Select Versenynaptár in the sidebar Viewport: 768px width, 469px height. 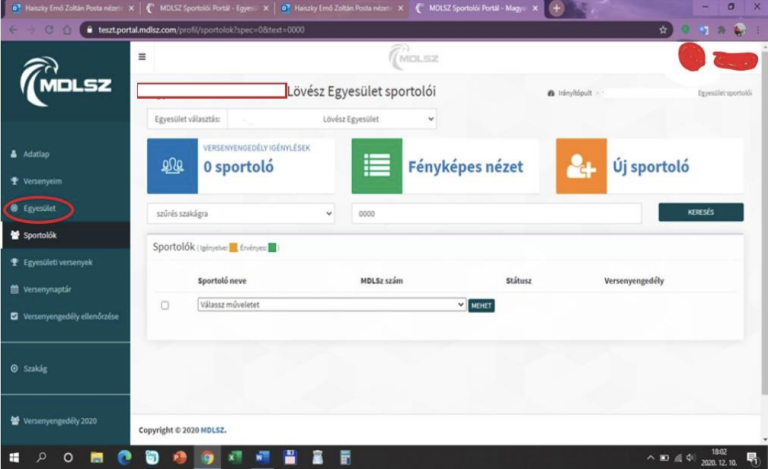point(46,290)
